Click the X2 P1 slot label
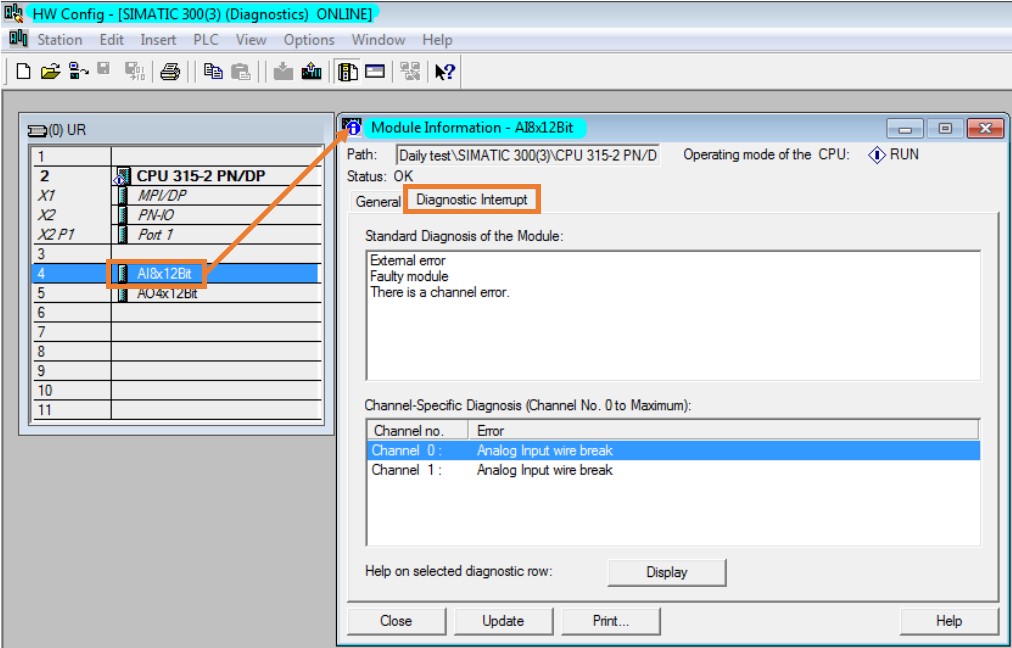Image resolution: width=1012 pixels, height=648 pixels. tap(56, 234)
